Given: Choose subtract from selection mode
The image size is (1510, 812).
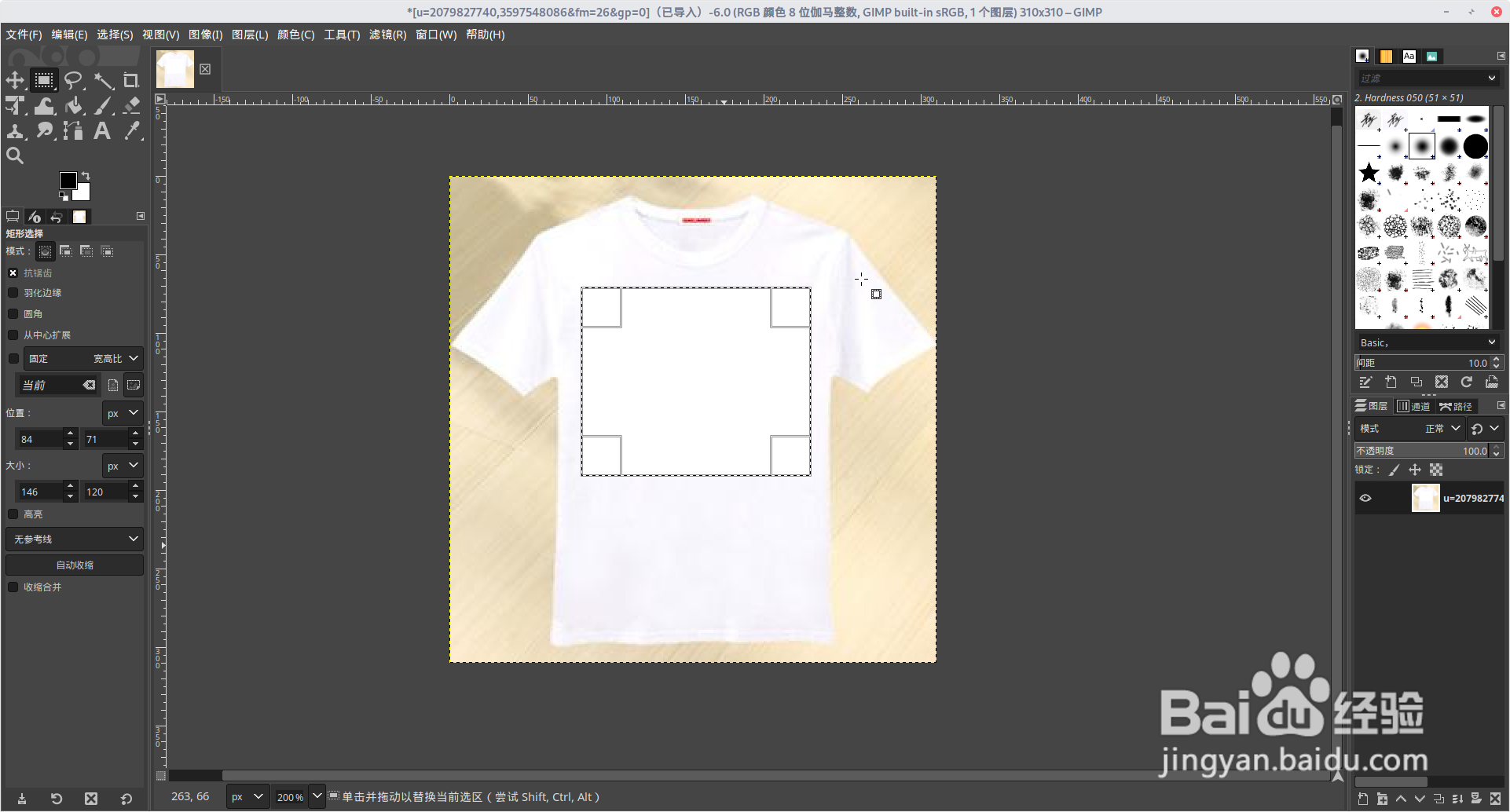Looking at the screenshot, I should pyautogui.click(x=86, y=251).
